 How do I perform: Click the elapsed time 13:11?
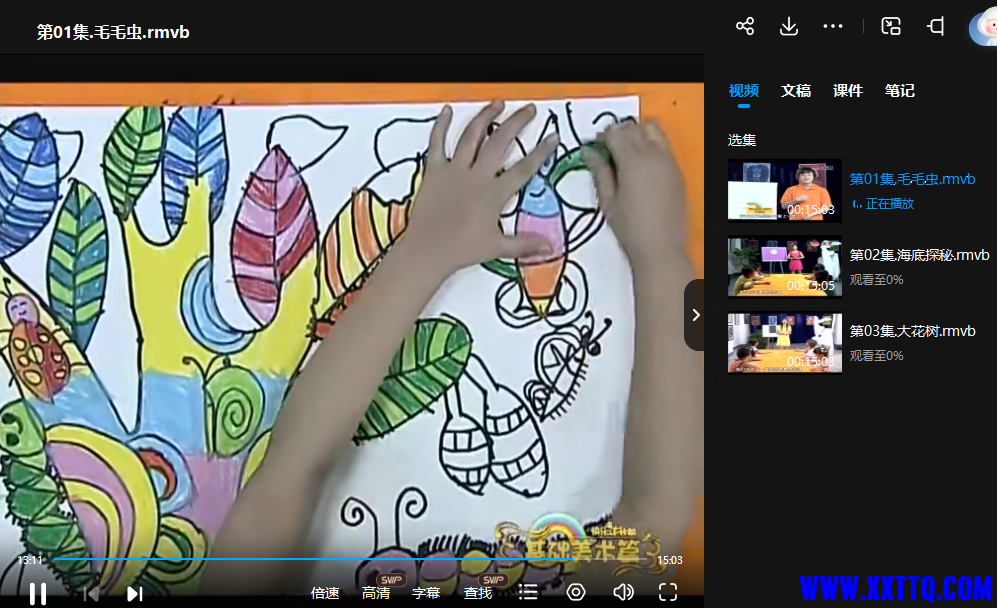[x=30, y=560]
